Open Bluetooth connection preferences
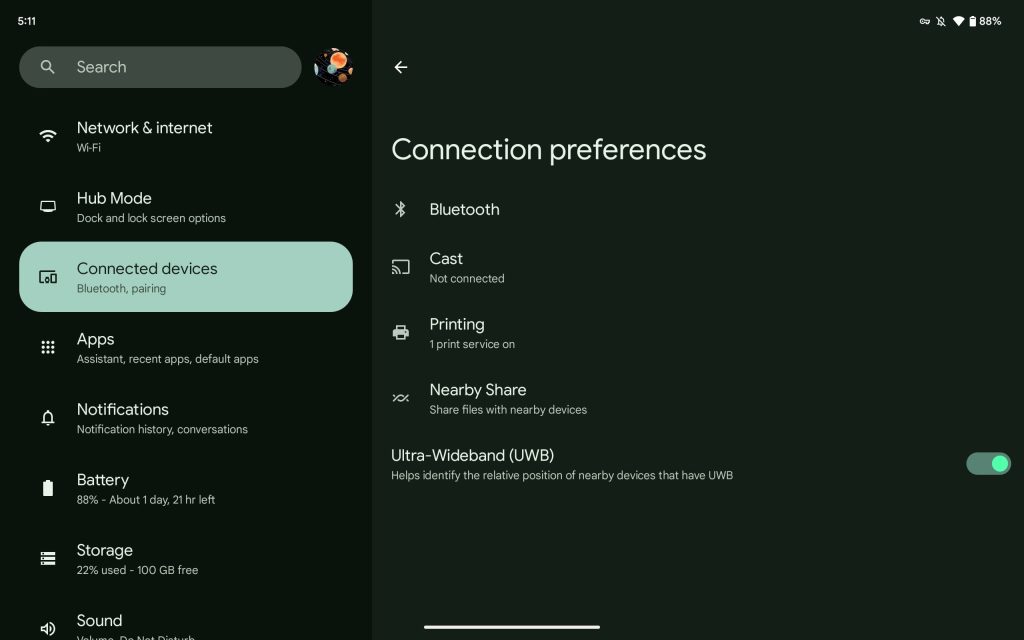 pyautogui.click(x=464, y=209)
